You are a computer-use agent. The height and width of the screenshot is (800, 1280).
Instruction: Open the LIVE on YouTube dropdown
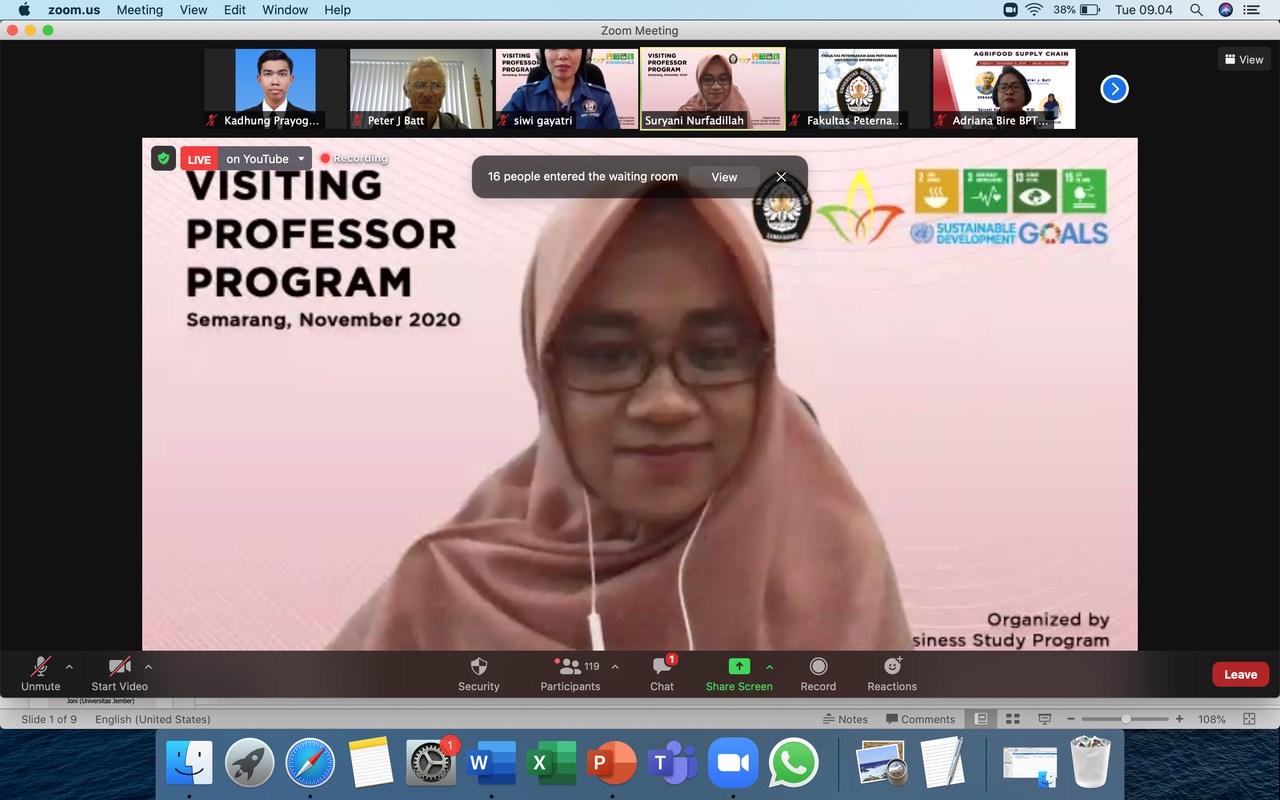[x=301, y=159]
